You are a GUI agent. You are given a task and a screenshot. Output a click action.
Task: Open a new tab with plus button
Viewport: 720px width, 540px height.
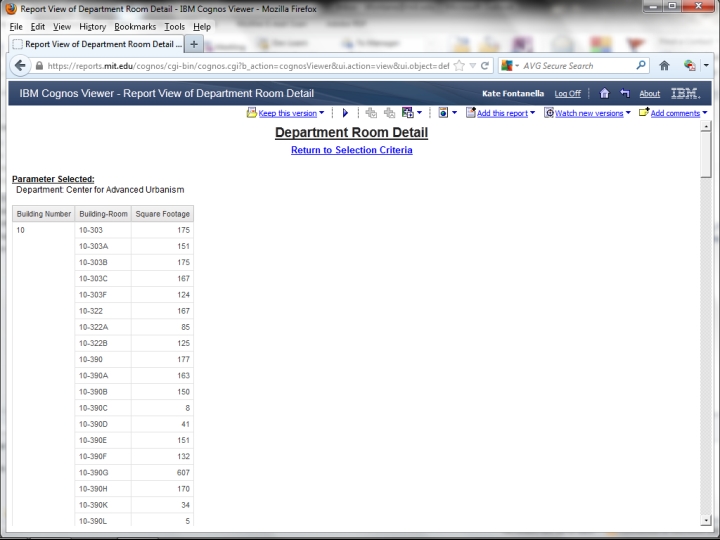[193, 44]
